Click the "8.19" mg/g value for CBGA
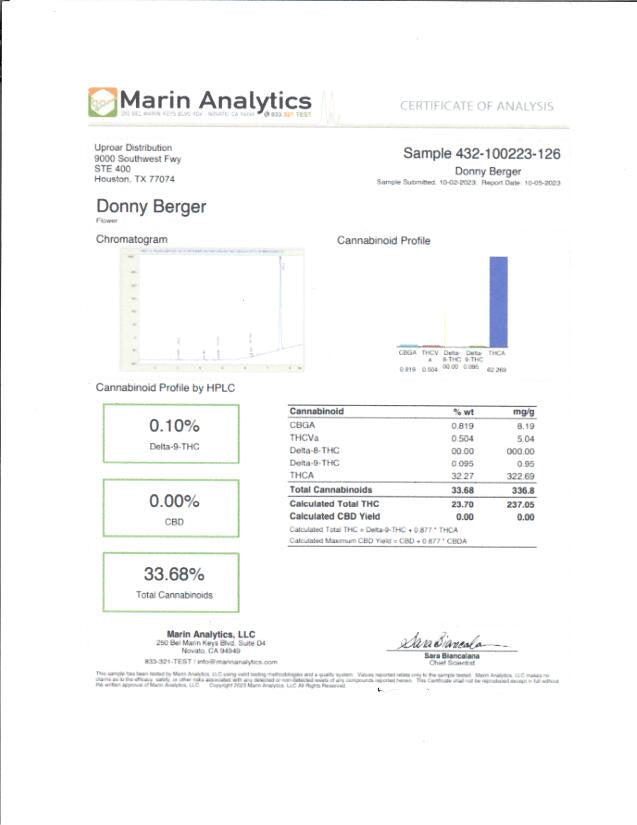 (x=525, y=426)
